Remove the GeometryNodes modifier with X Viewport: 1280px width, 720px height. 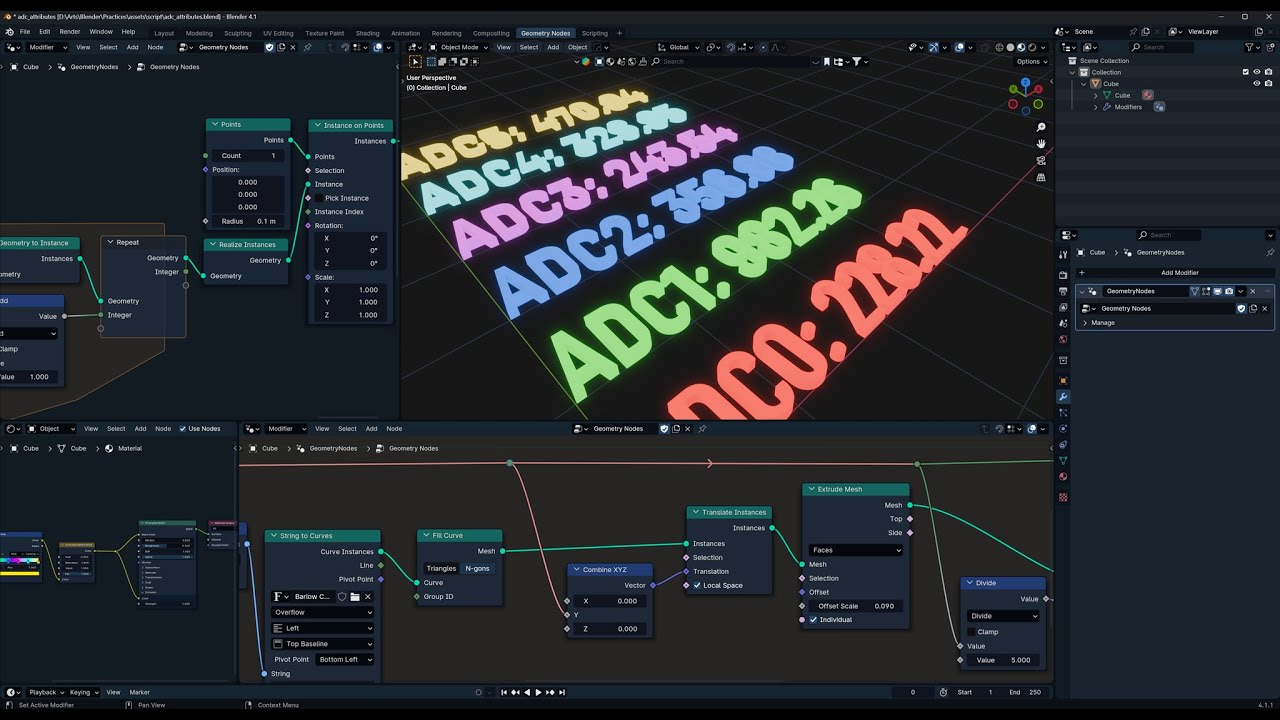point(1253,291)
